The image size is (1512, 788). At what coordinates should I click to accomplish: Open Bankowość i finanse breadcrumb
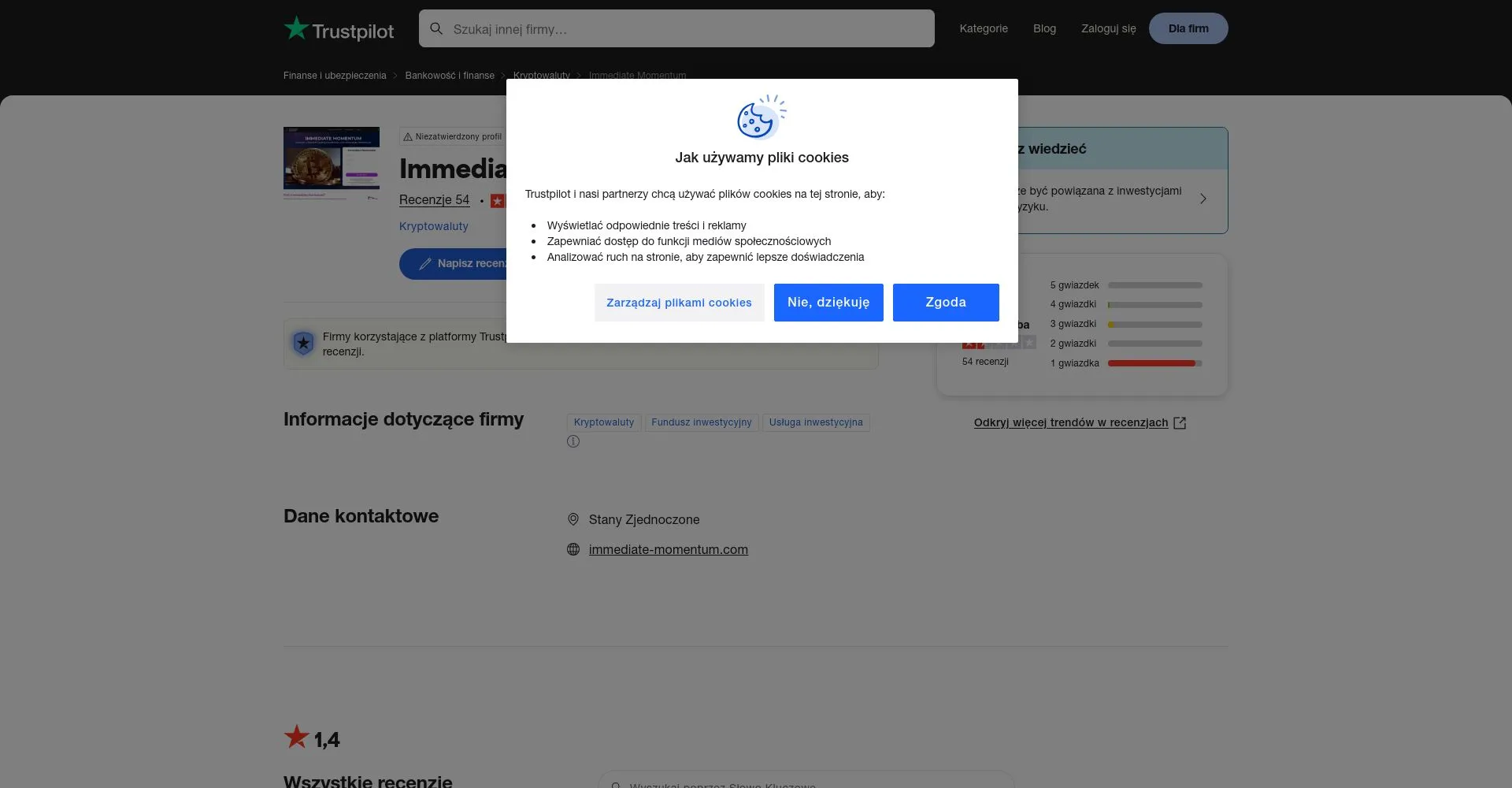[450, 76]
